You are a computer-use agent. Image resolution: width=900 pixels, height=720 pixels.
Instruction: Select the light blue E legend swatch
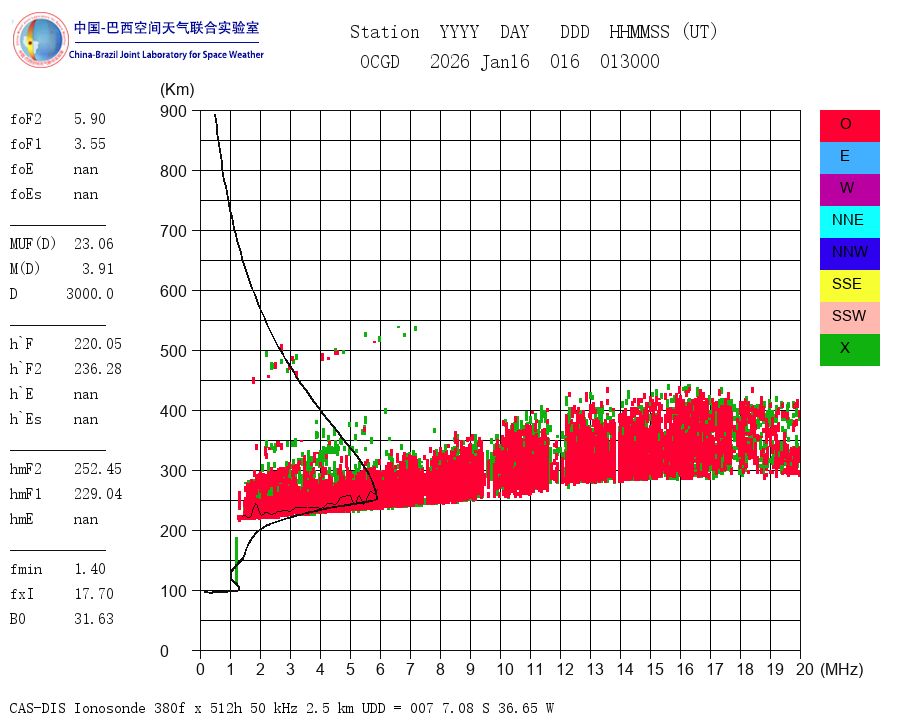(849, 158)
